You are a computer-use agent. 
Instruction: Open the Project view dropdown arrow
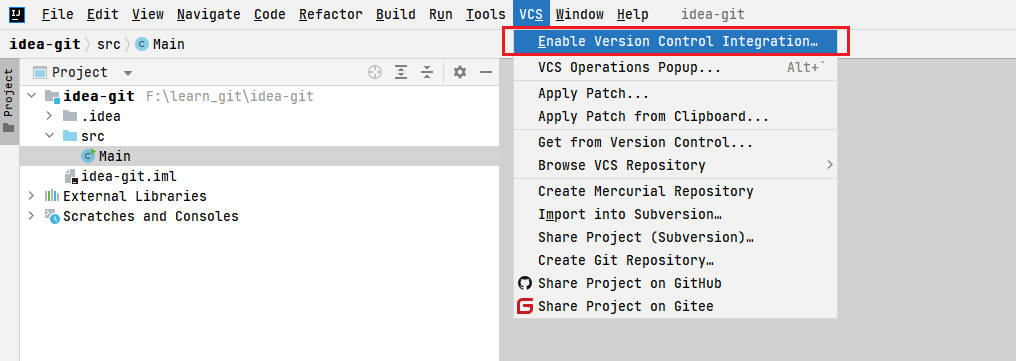[128, 73]
